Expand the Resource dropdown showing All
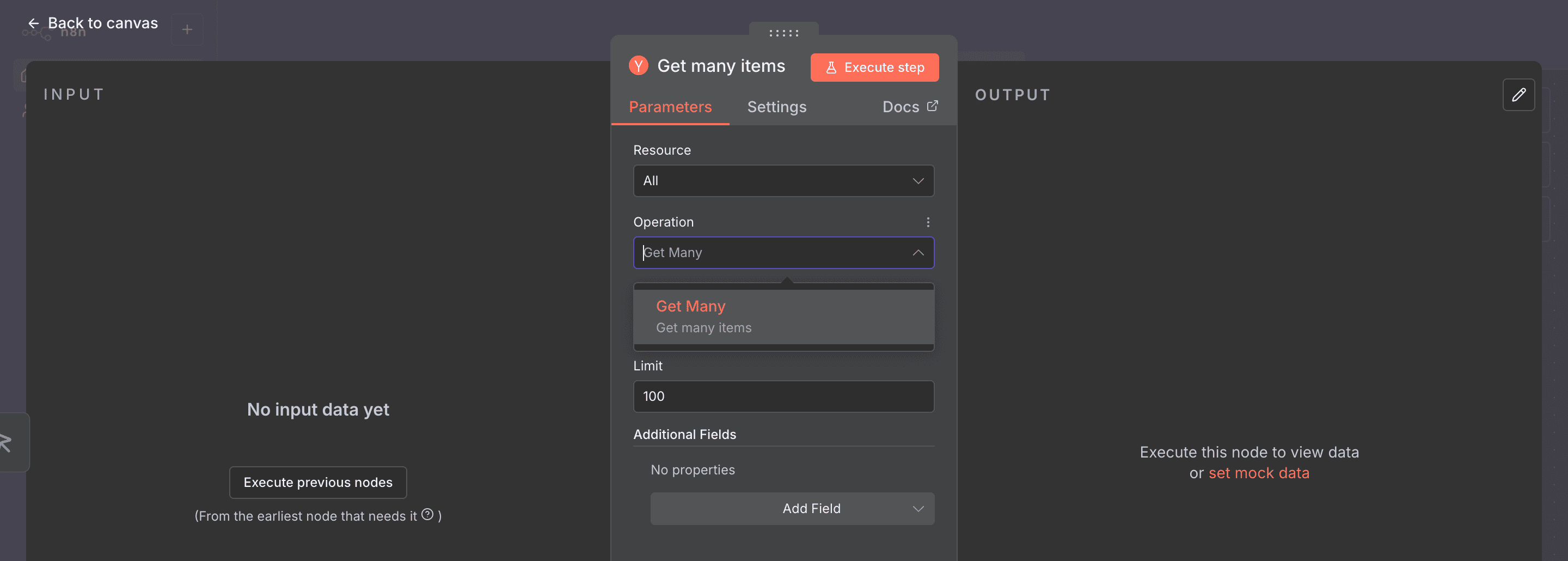This screenshot has width=1568, height=561. point(783,181)
